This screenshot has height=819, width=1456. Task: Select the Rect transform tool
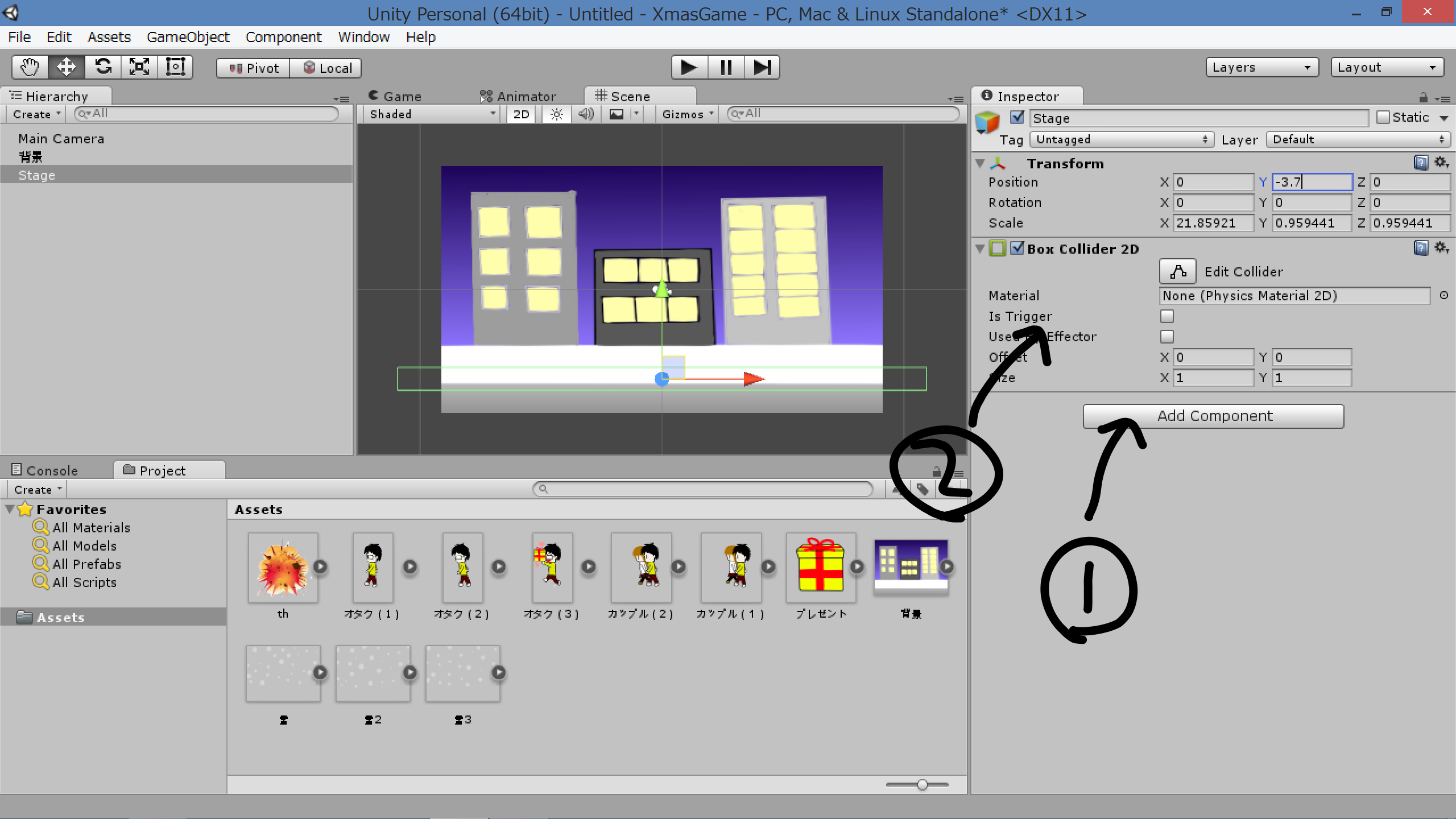click(175, 67)
